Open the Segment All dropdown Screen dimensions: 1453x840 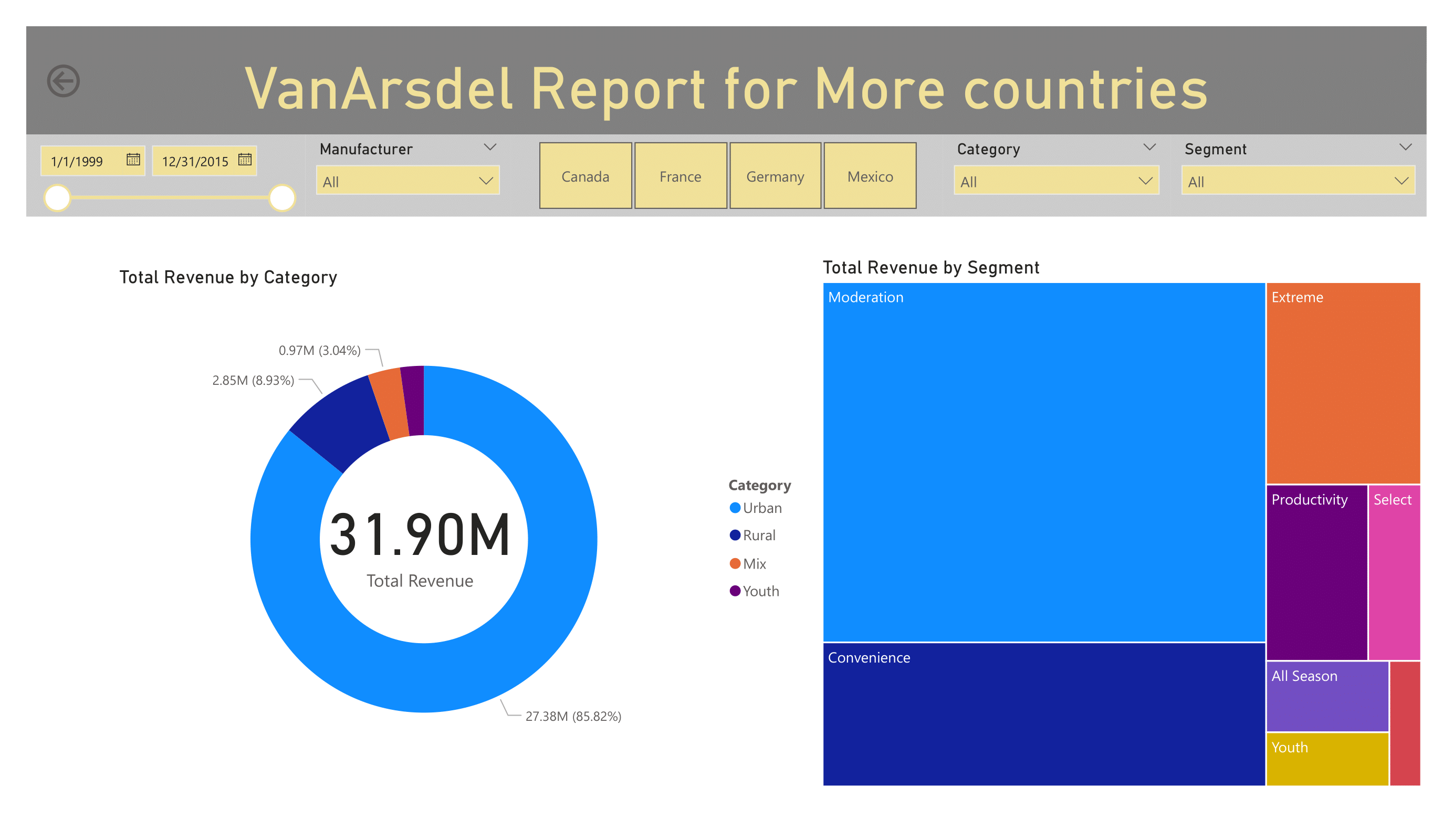[x=1298, y=182]
